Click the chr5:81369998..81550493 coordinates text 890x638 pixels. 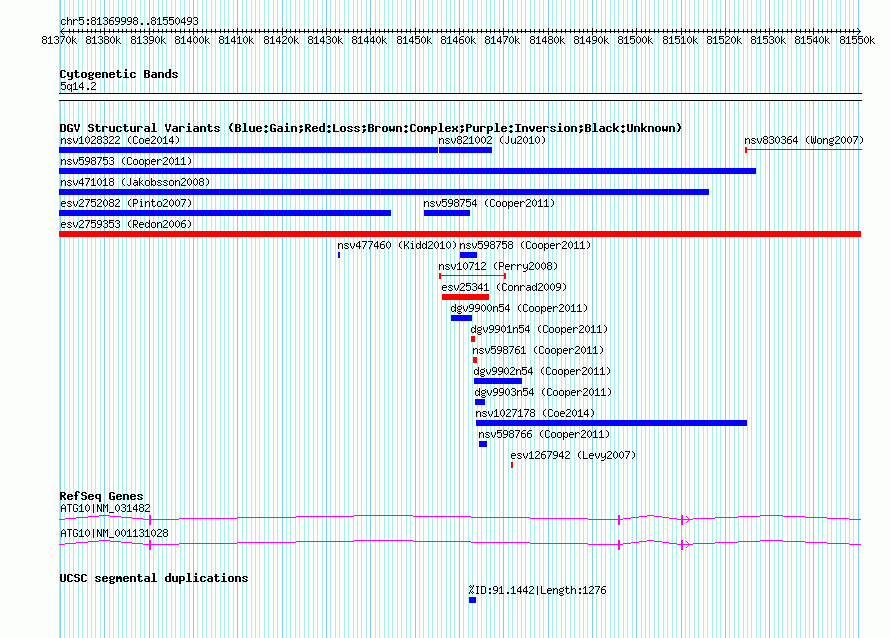coord(129,22)
